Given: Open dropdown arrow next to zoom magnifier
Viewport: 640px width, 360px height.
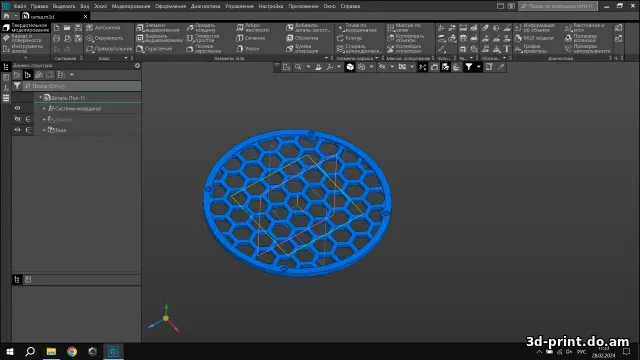Looking at the screenshot, I should click(x=308, y=67).
